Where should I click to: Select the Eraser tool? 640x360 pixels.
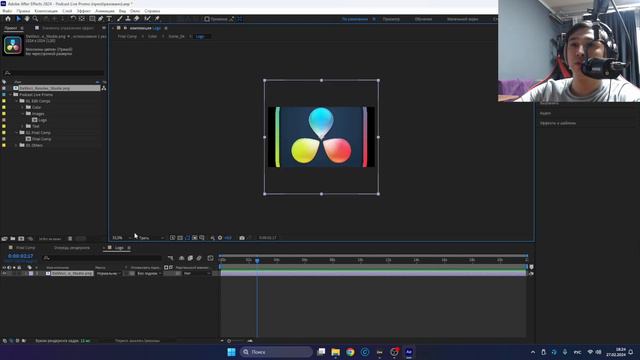[137, 19]
